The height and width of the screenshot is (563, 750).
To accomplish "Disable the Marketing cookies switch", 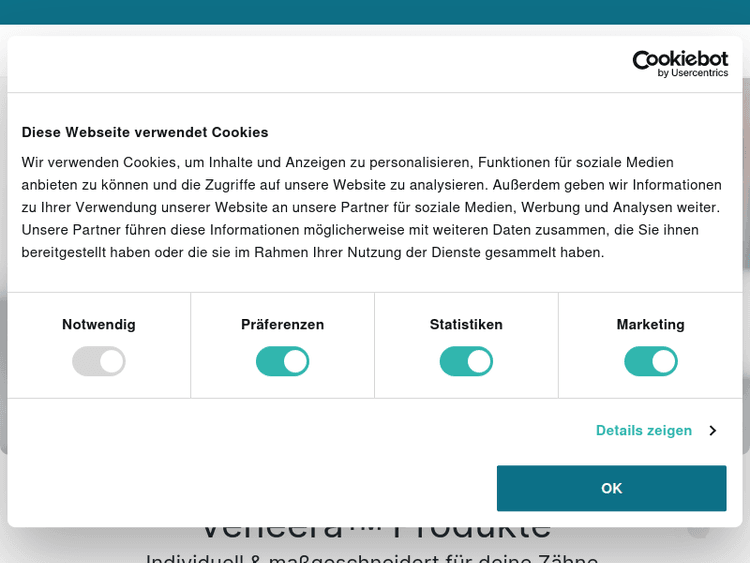I will tap(651, 361).
